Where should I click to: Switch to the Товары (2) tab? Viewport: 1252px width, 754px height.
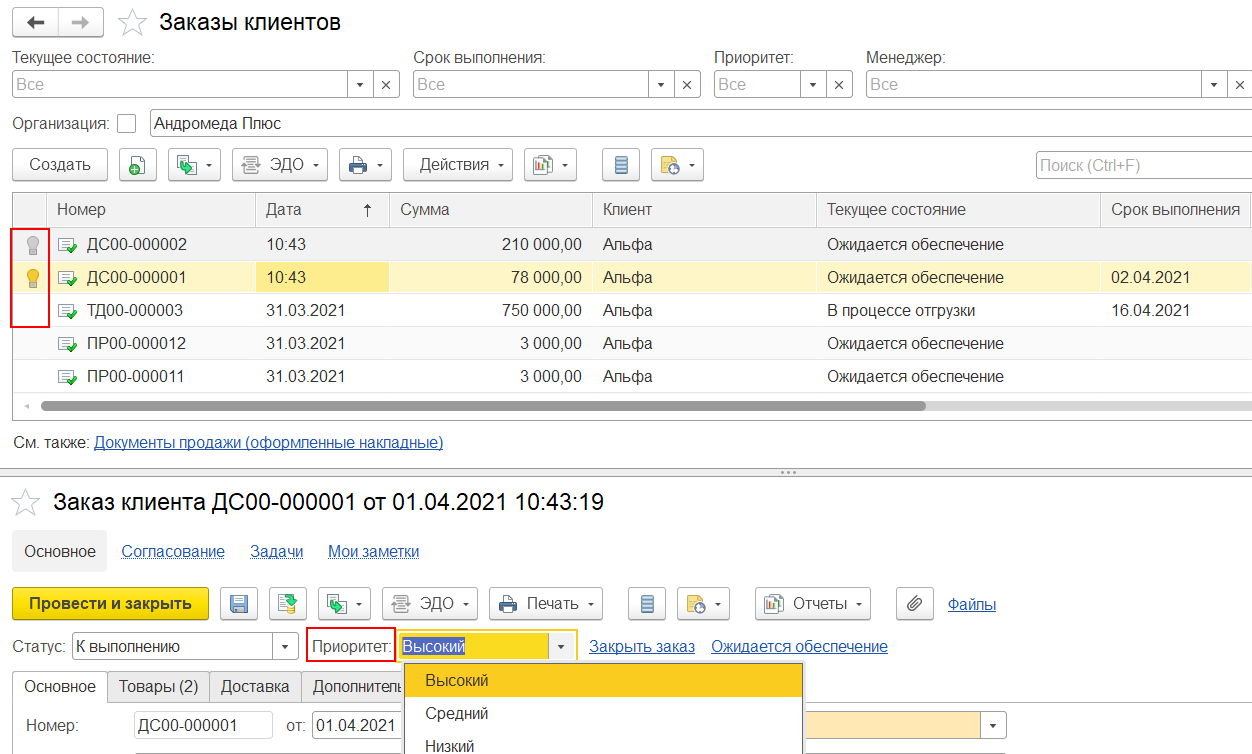[158, 687]
